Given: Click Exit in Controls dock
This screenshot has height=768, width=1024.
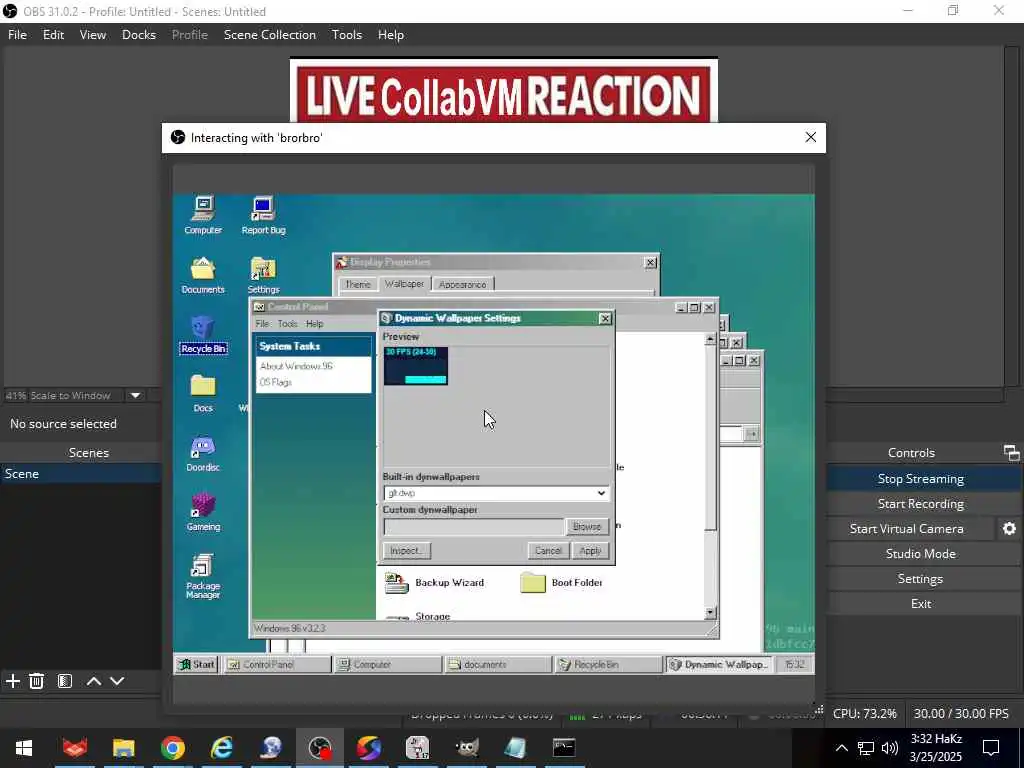Looking at the screenshot, I should [921, 603].
